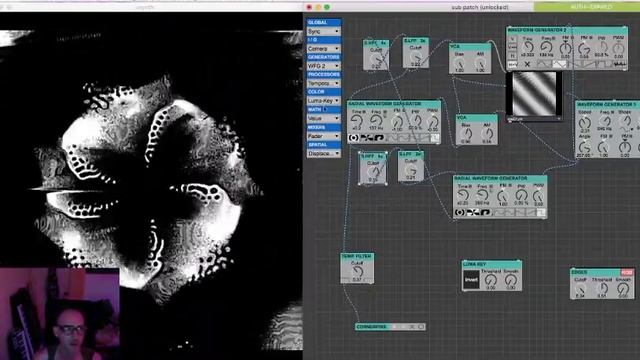Open the Sync dropdown under Global

tap(324, 31)
